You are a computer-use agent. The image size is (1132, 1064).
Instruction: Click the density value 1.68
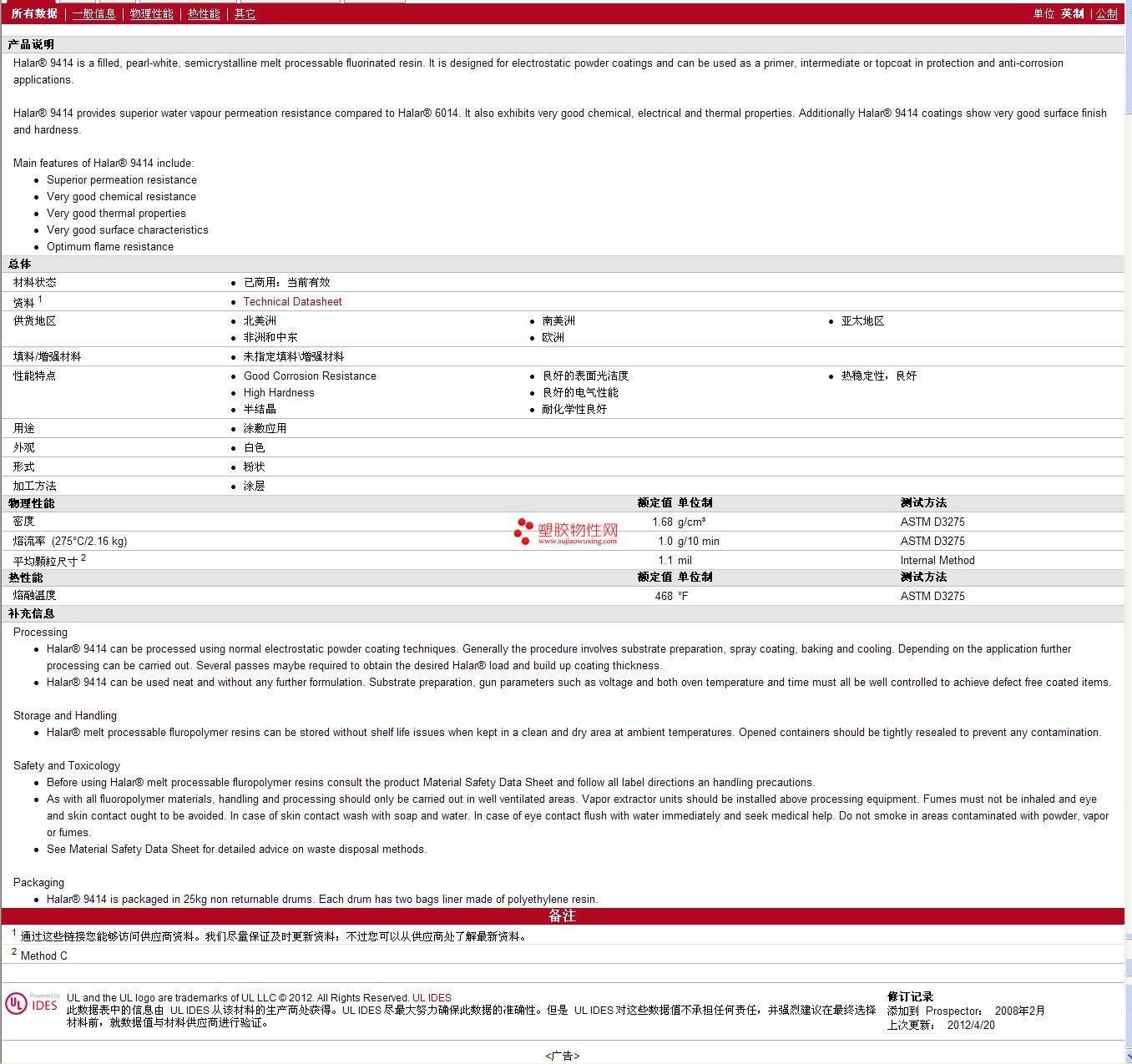662,522
